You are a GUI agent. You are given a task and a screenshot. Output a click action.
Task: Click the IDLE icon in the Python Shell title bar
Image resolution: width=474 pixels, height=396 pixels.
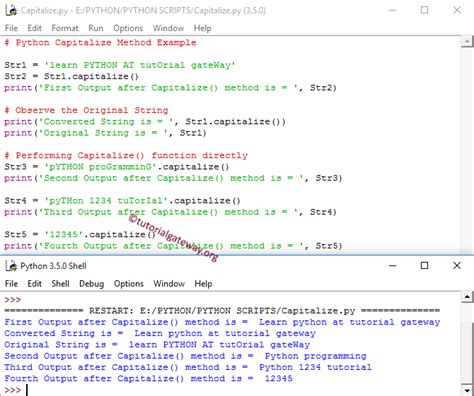point(11,266)
